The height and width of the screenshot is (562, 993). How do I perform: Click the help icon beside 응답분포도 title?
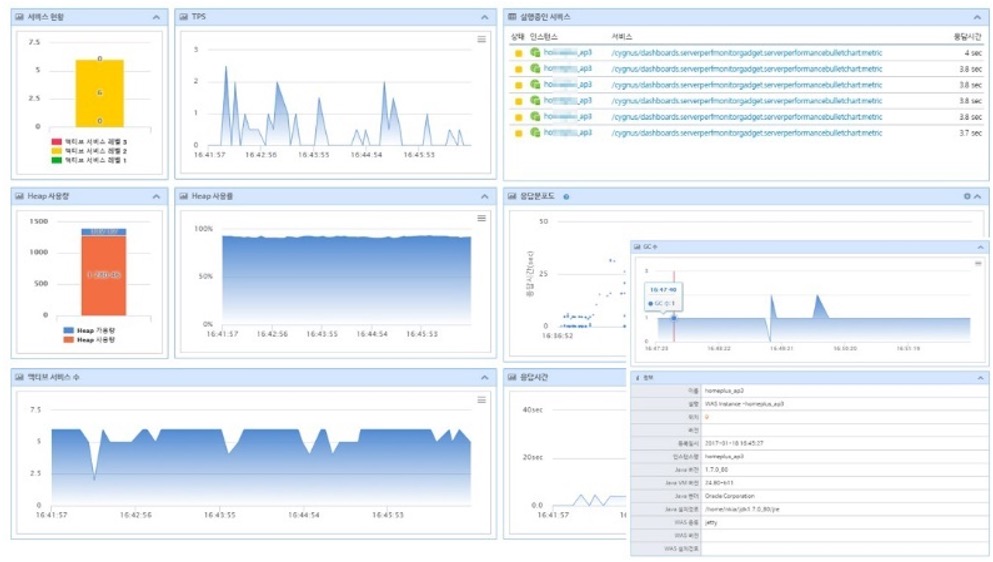click(x=566, y=197)
